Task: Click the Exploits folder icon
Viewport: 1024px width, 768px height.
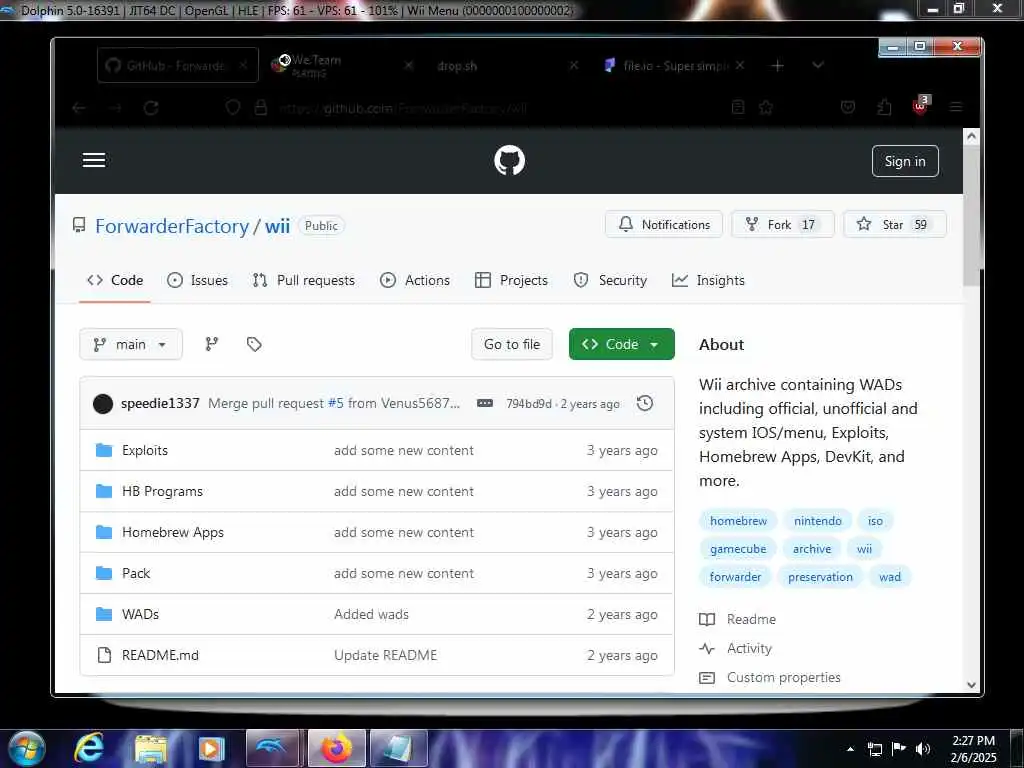Action: (104, 450)
